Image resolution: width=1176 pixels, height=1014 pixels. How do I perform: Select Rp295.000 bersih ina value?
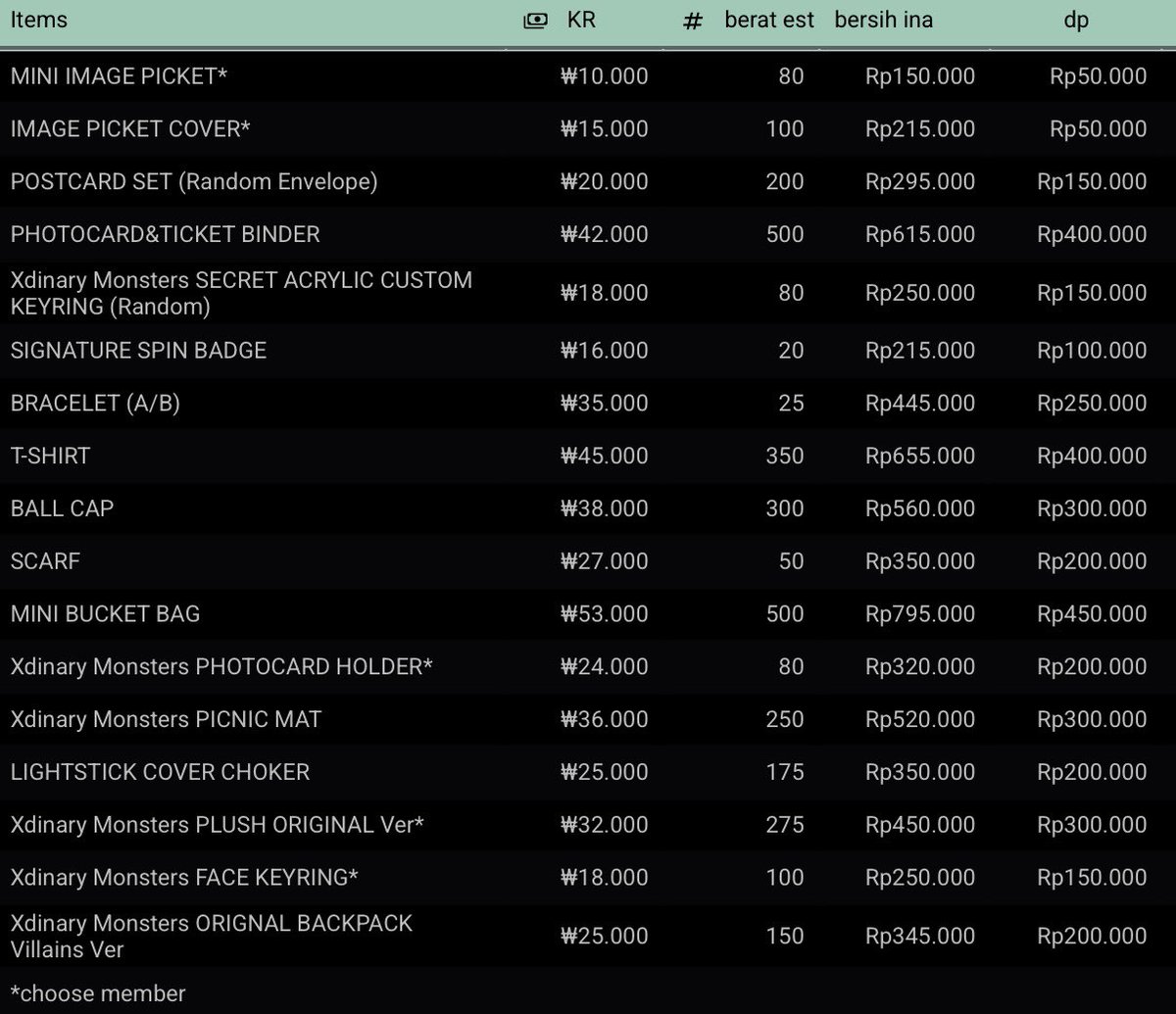920,182
